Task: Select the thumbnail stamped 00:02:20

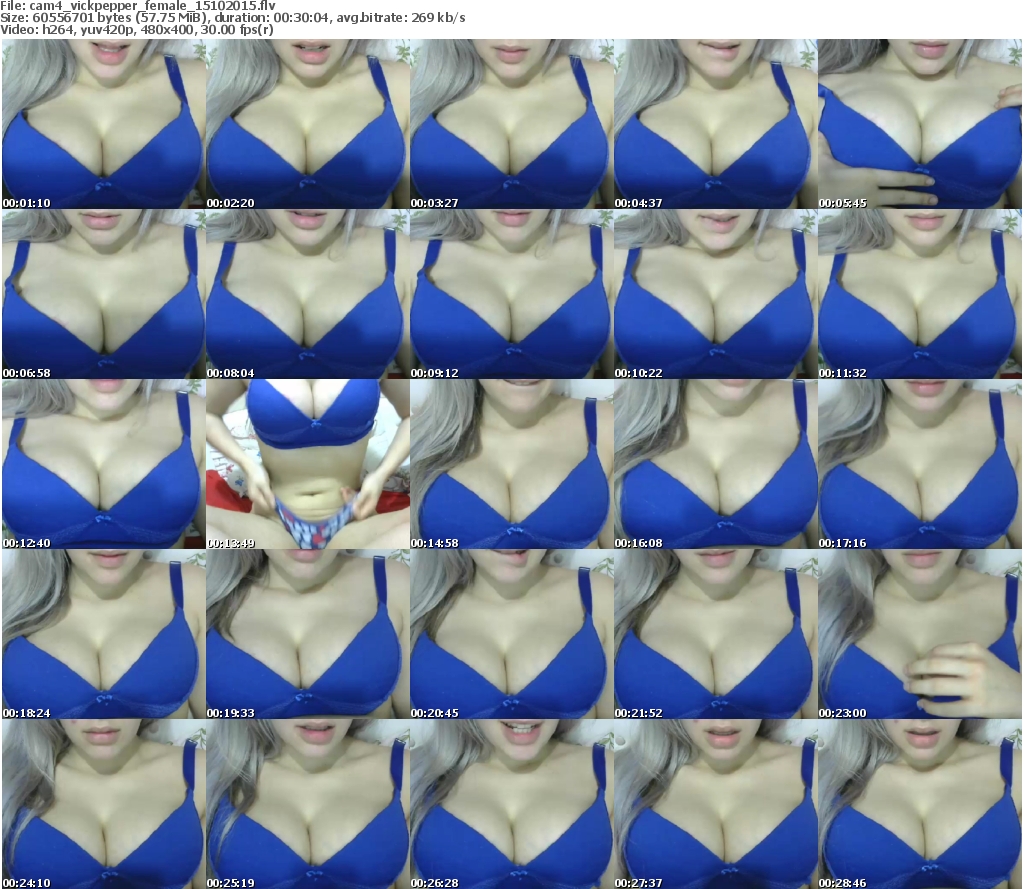Action: (x=308, y=124)
